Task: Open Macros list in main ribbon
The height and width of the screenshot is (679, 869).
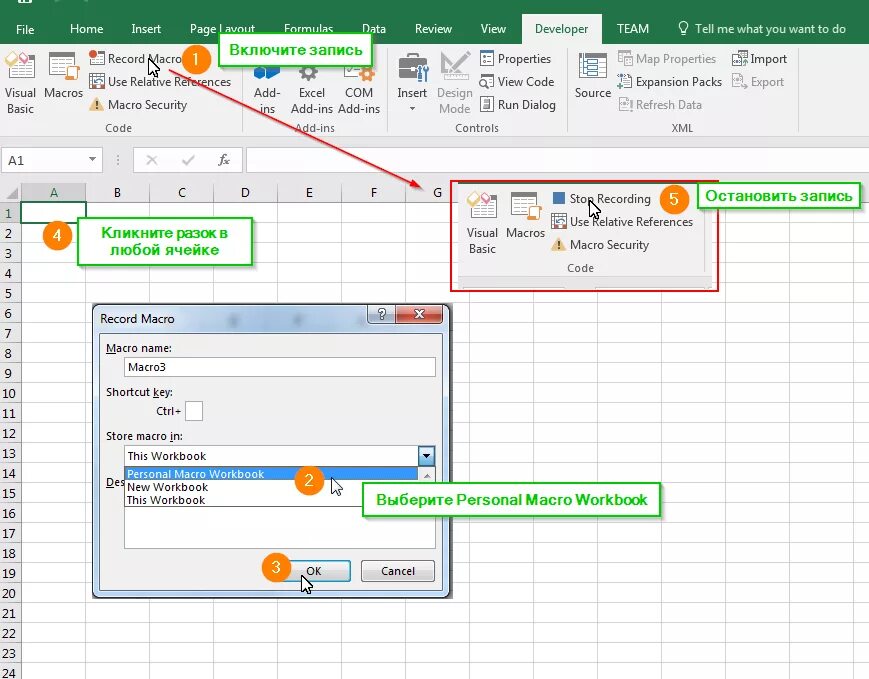Action: 63,76
